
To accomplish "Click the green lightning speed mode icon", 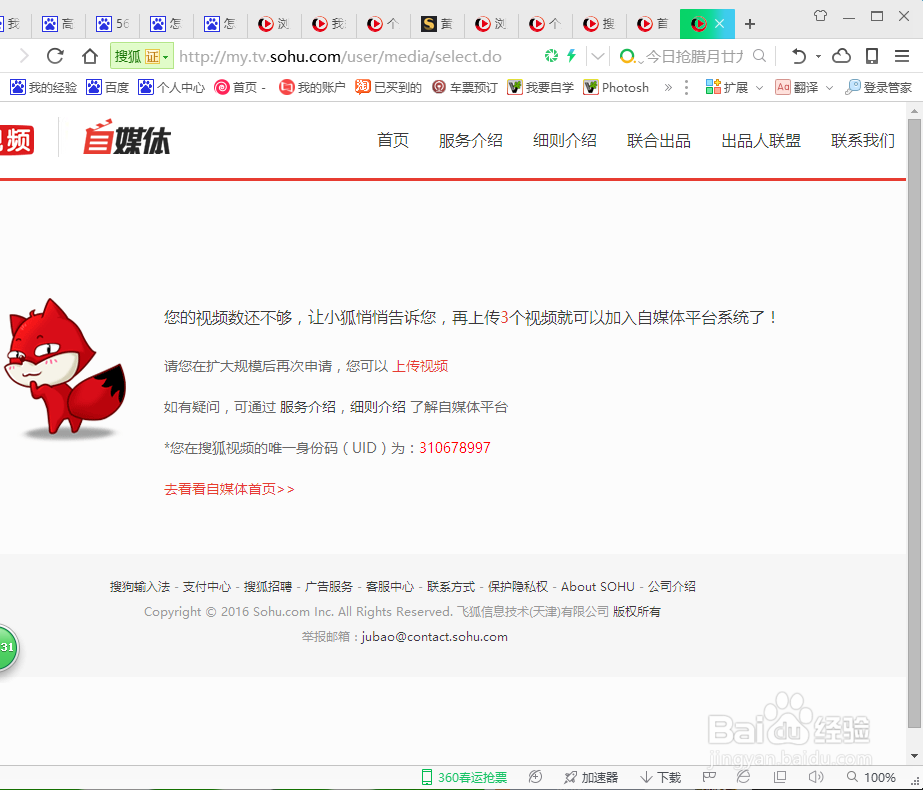I will 571,56.
